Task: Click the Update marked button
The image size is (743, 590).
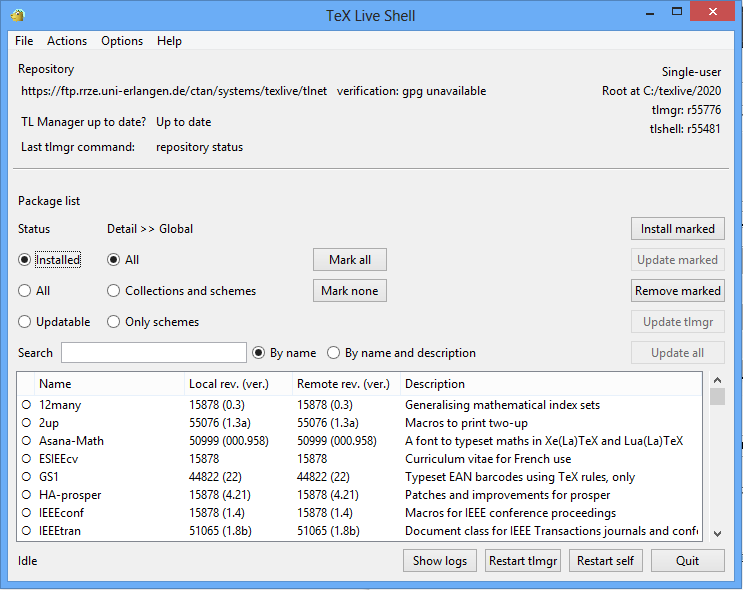Action: pos(678,260)
